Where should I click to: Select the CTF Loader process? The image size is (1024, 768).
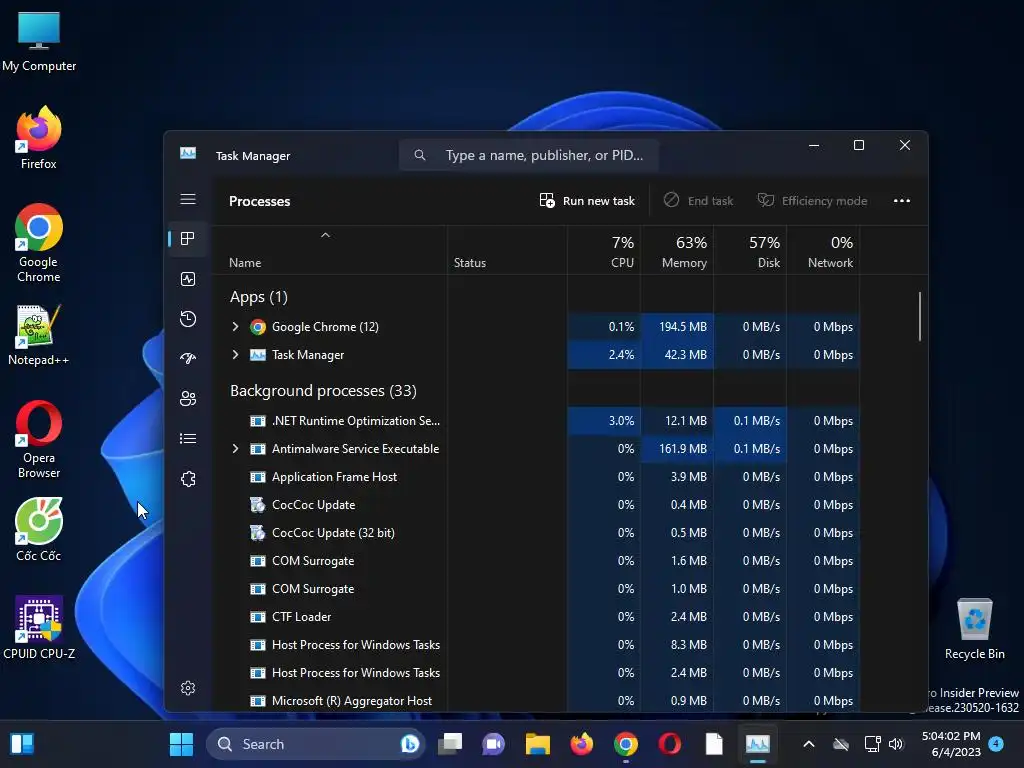coord(536,617)
